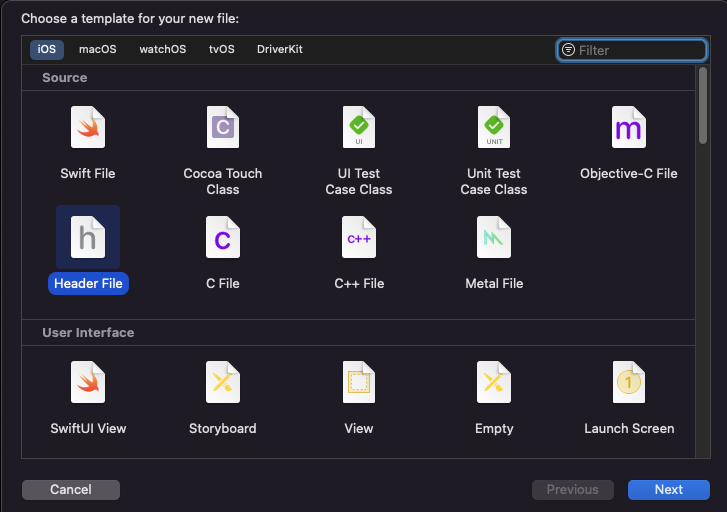This screenshot has width=727, height=512.
Task: Select the Header File template icon
Action: [88, 237]
